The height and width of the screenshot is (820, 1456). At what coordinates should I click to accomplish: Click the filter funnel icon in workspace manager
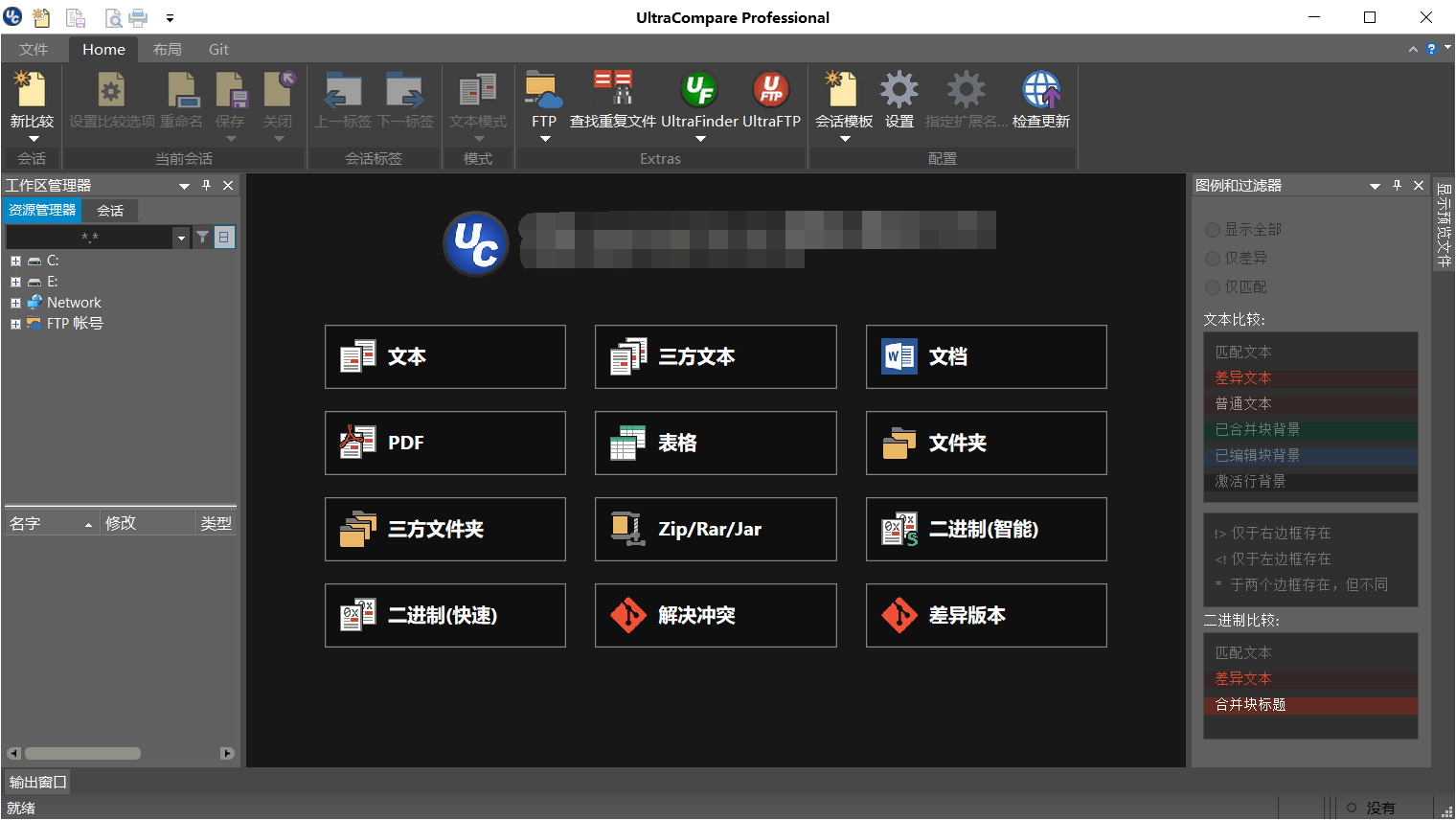pos(203,237)
